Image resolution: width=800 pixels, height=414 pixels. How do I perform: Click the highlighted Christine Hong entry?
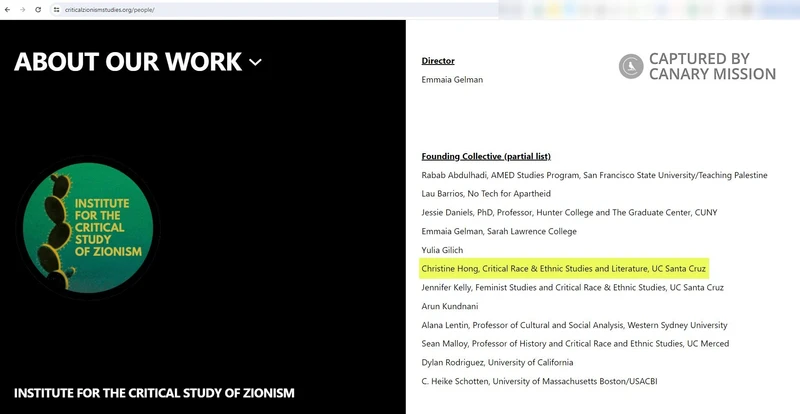click(565, 269)
